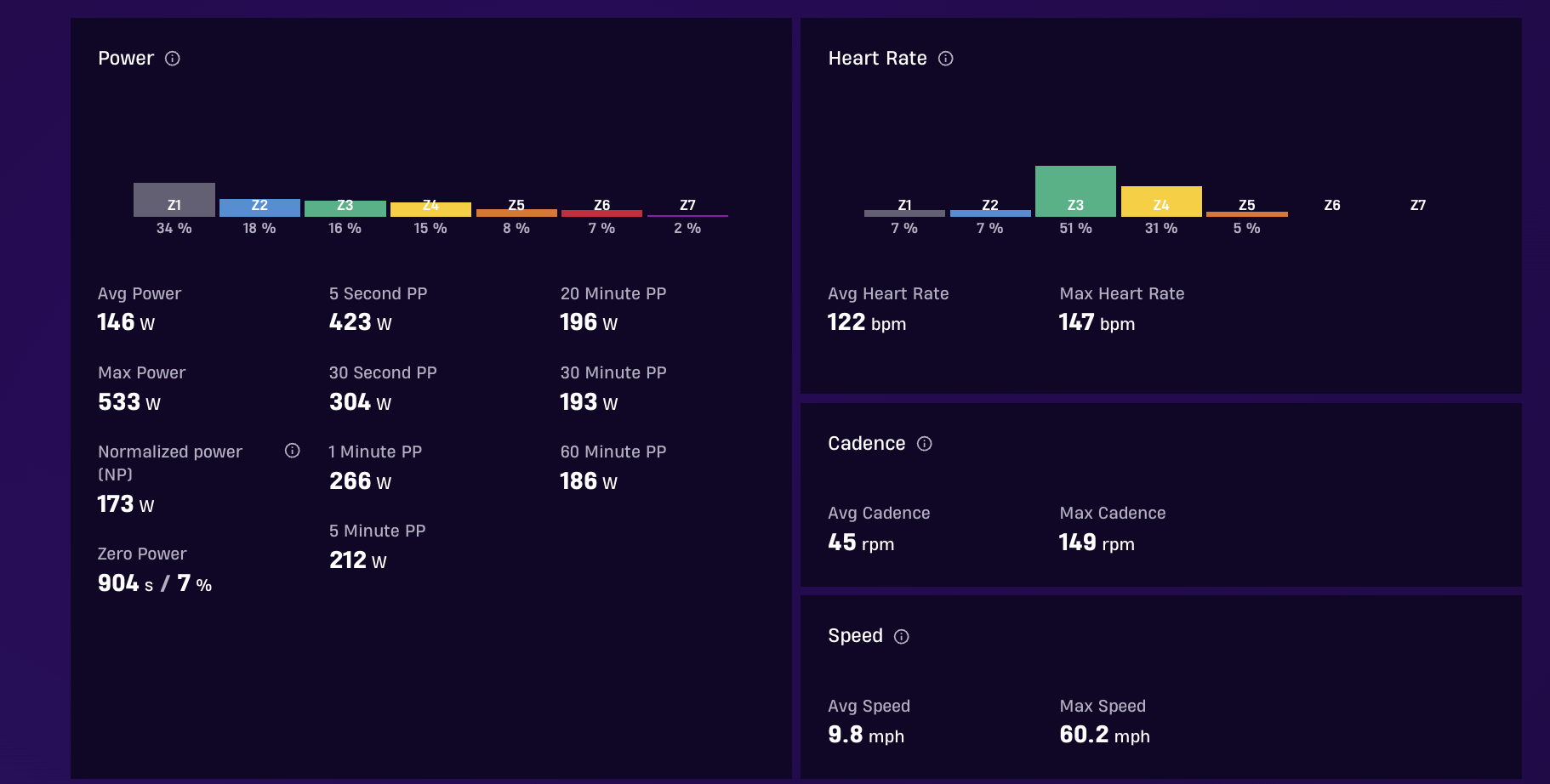Click the Avg Heart Rate value 122 bpm
This screenshot has width=1550, height=784.
point(867,322)
